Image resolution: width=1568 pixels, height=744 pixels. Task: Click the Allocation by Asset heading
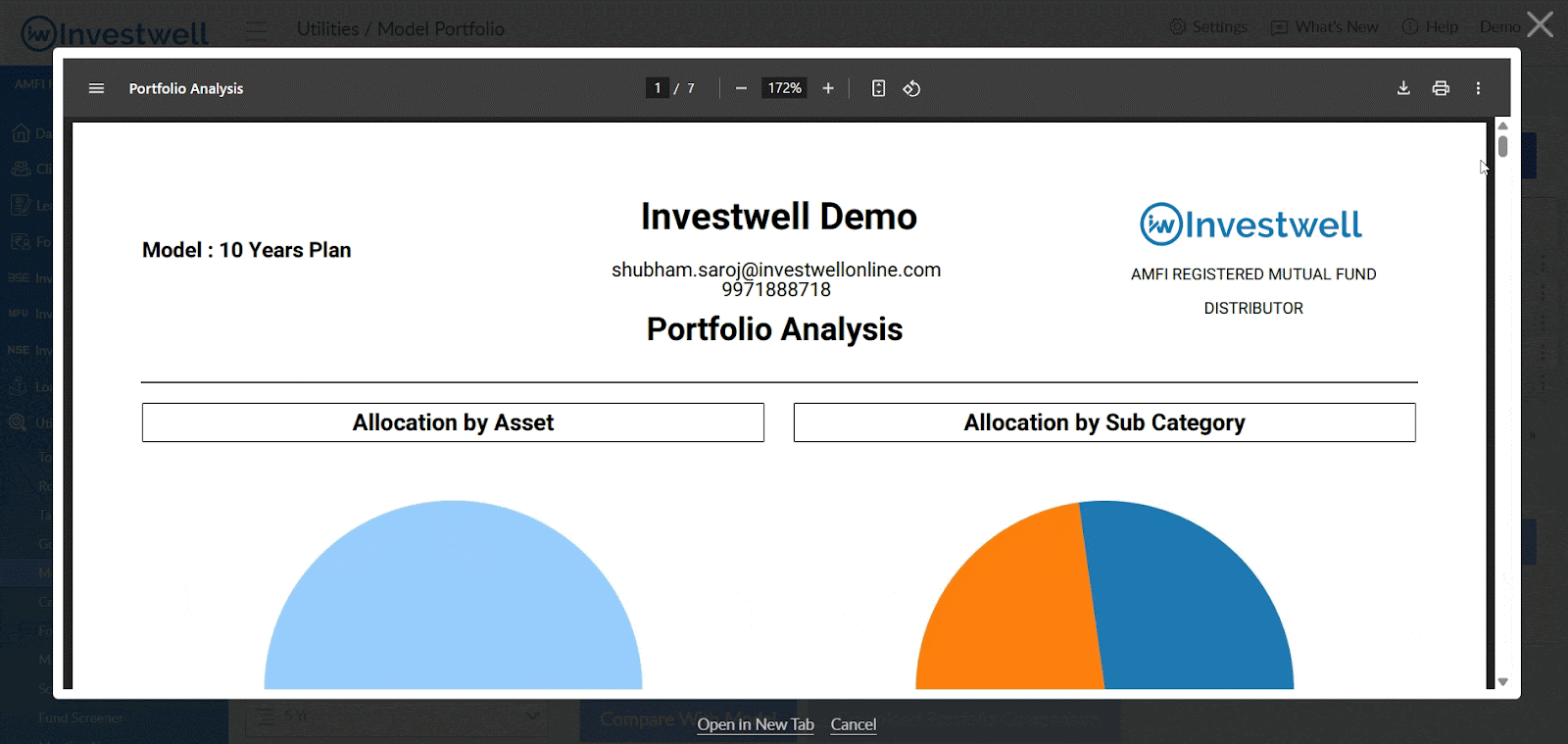click(x=453, y=422)
